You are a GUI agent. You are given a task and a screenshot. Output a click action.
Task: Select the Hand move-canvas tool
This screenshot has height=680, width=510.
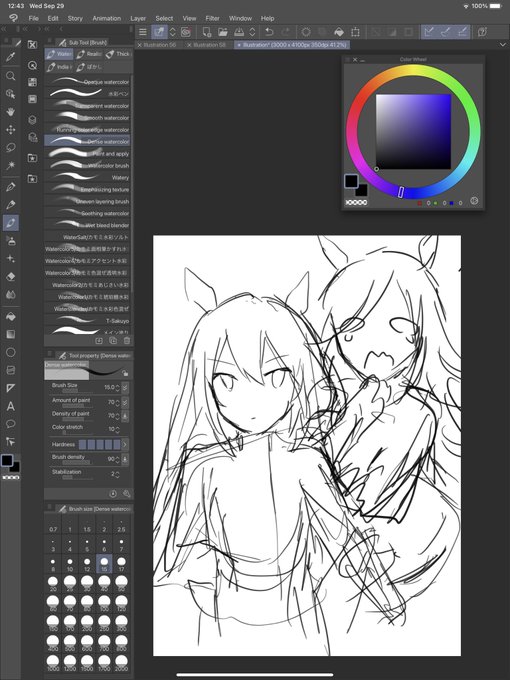(10, 112)
